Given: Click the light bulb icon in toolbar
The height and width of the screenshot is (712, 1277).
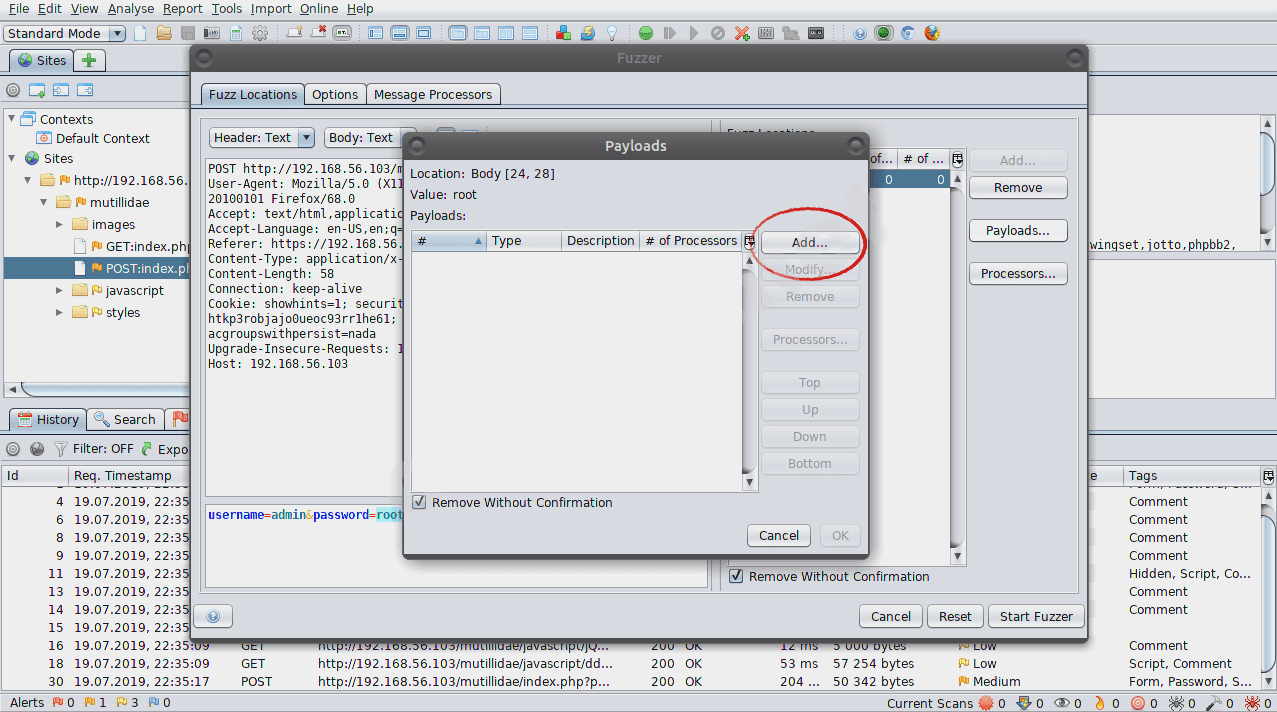Looking at the screenshot, I should (611, 33).
